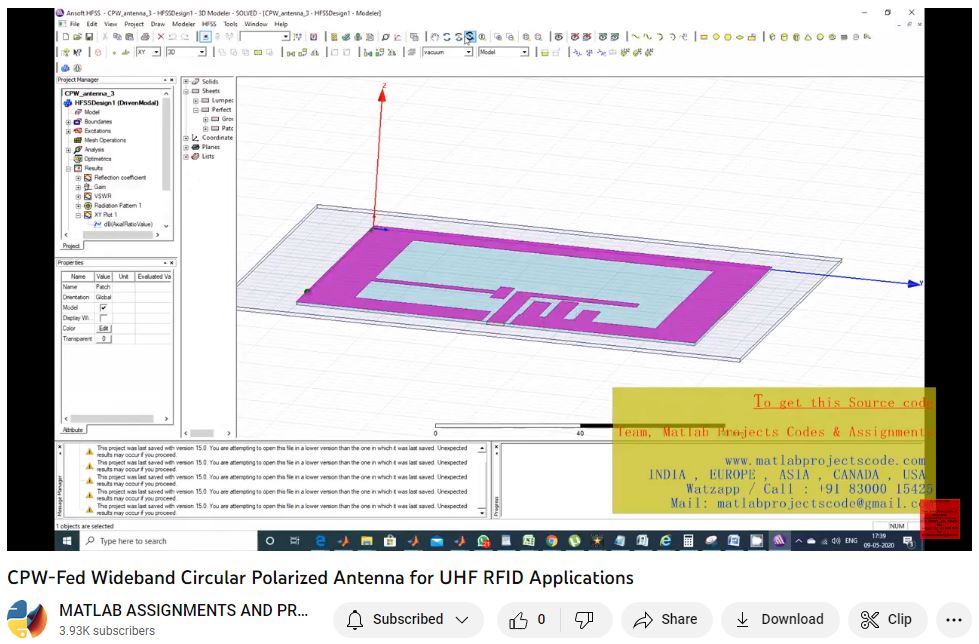Click the Transparent value field
This screenshot has height=644, width=979.
point(103,339)
